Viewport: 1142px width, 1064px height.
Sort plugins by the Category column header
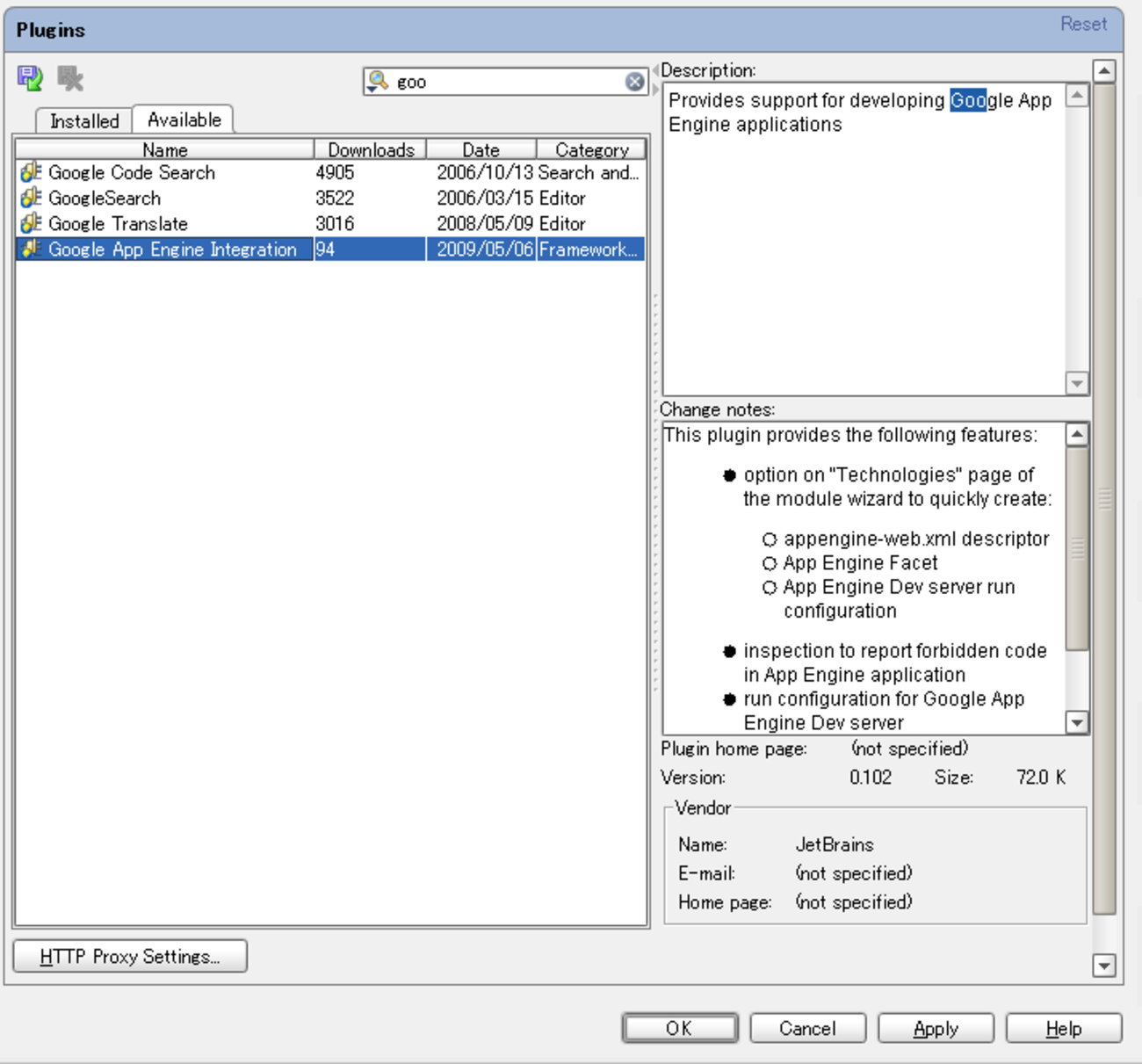click(x=591, y=149)
